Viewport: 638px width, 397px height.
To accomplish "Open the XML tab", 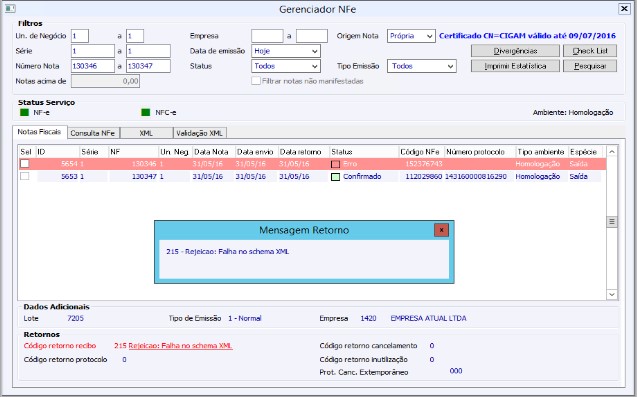I will tap(146, 133).
